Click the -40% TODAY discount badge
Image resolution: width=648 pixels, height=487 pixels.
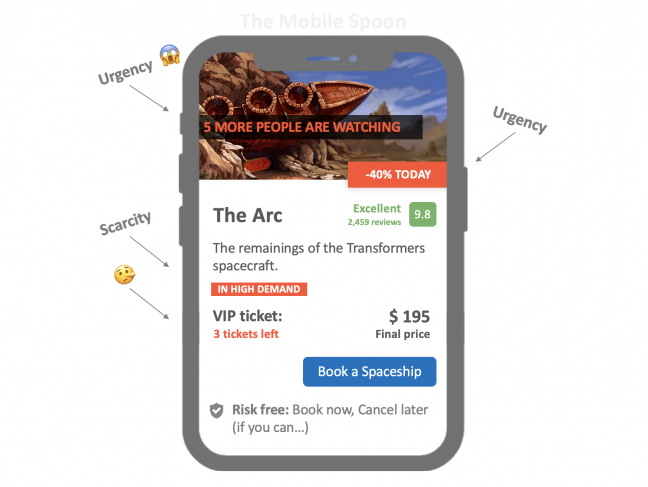(x=397, y=175)
